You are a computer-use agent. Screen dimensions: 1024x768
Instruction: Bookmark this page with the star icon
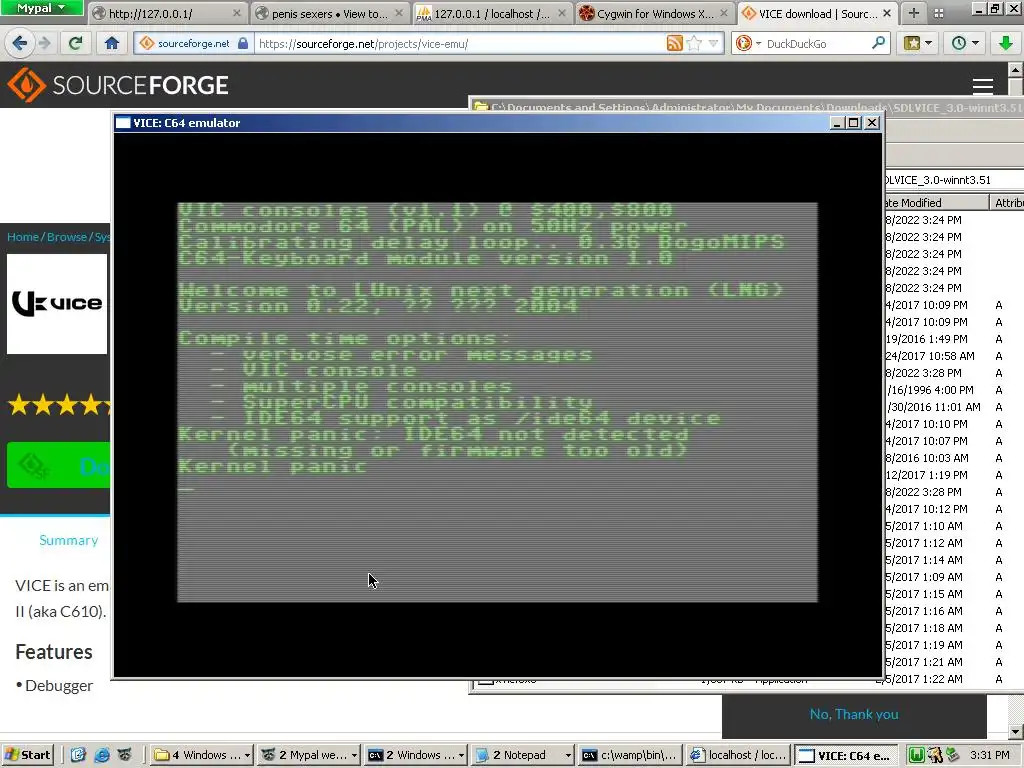(695, 44)
